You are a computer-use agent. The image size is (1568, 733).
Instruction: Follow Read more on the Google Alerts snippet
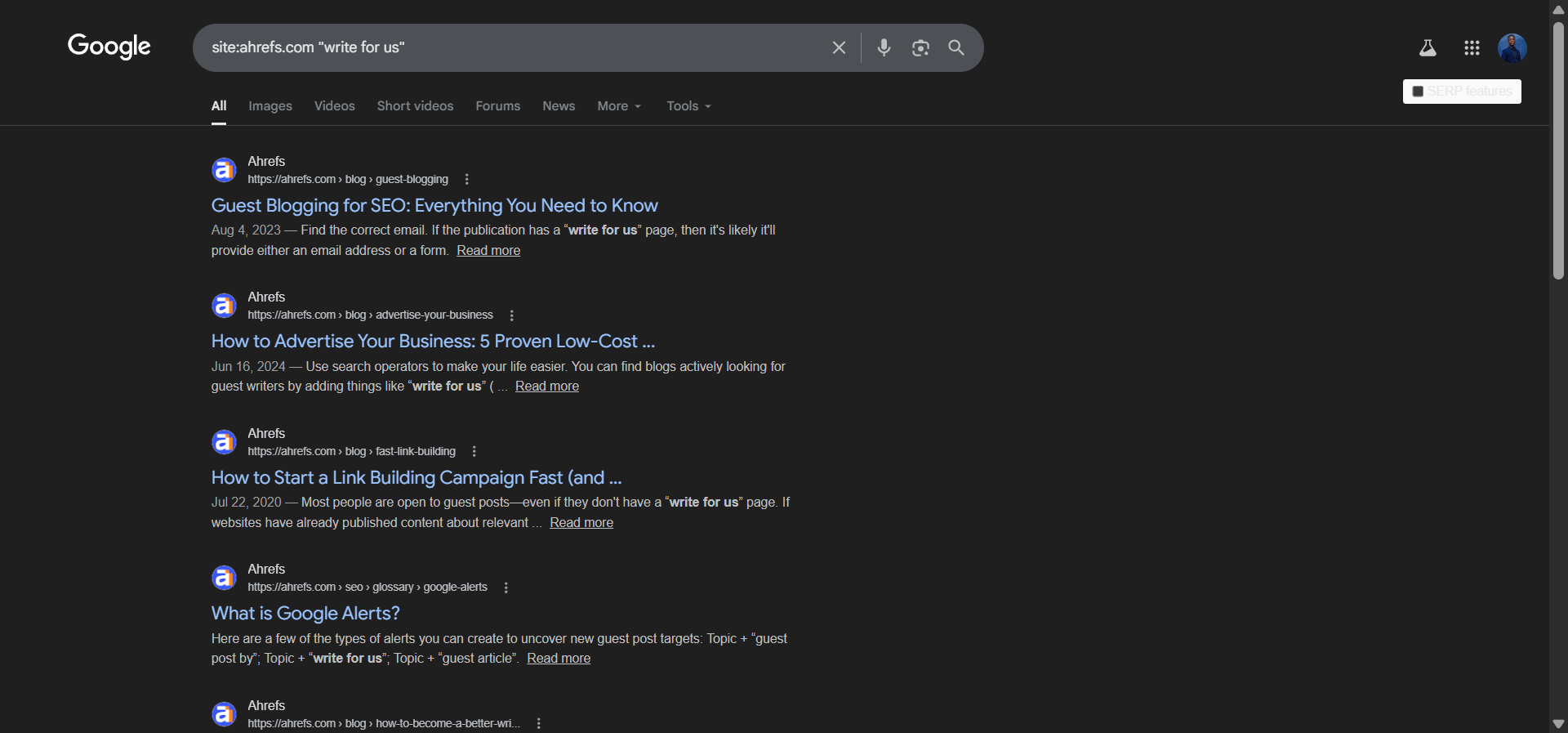[x=559, y=659]
